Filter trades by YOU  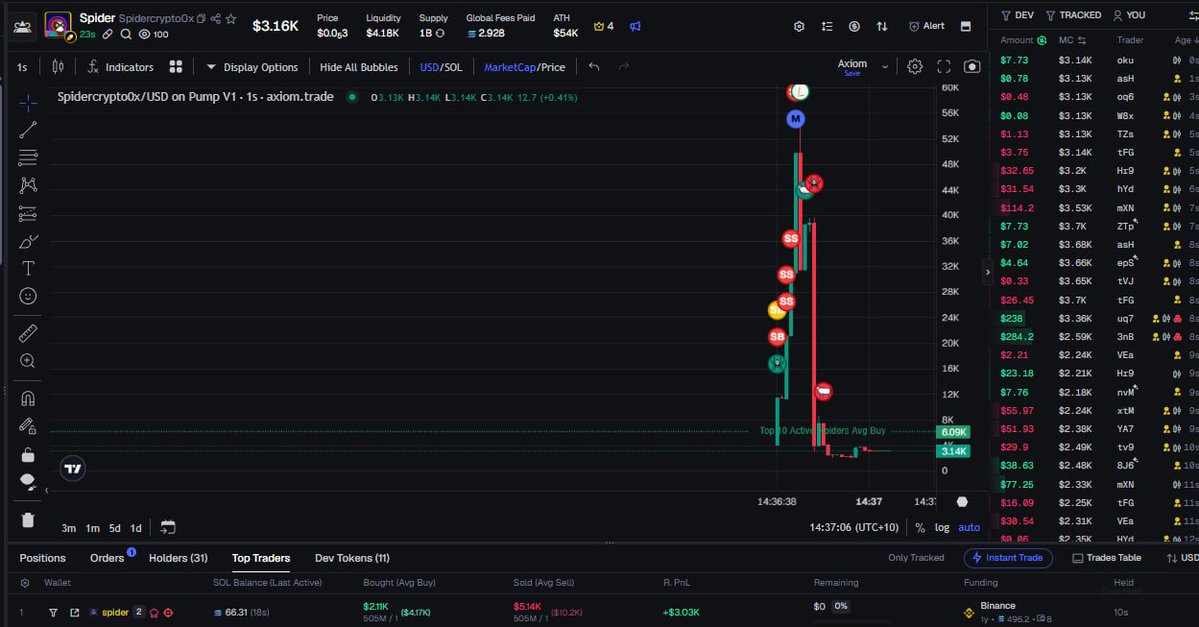pyautogui.click(x=1129, y=15)
